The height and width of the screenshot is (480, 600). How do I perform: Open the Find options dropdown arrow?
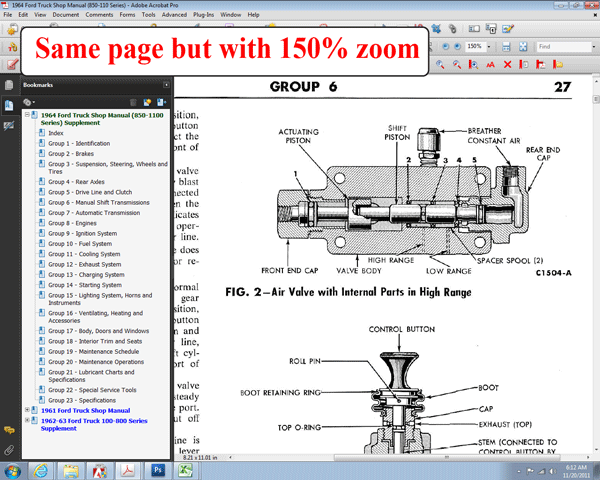click(594, 47)
